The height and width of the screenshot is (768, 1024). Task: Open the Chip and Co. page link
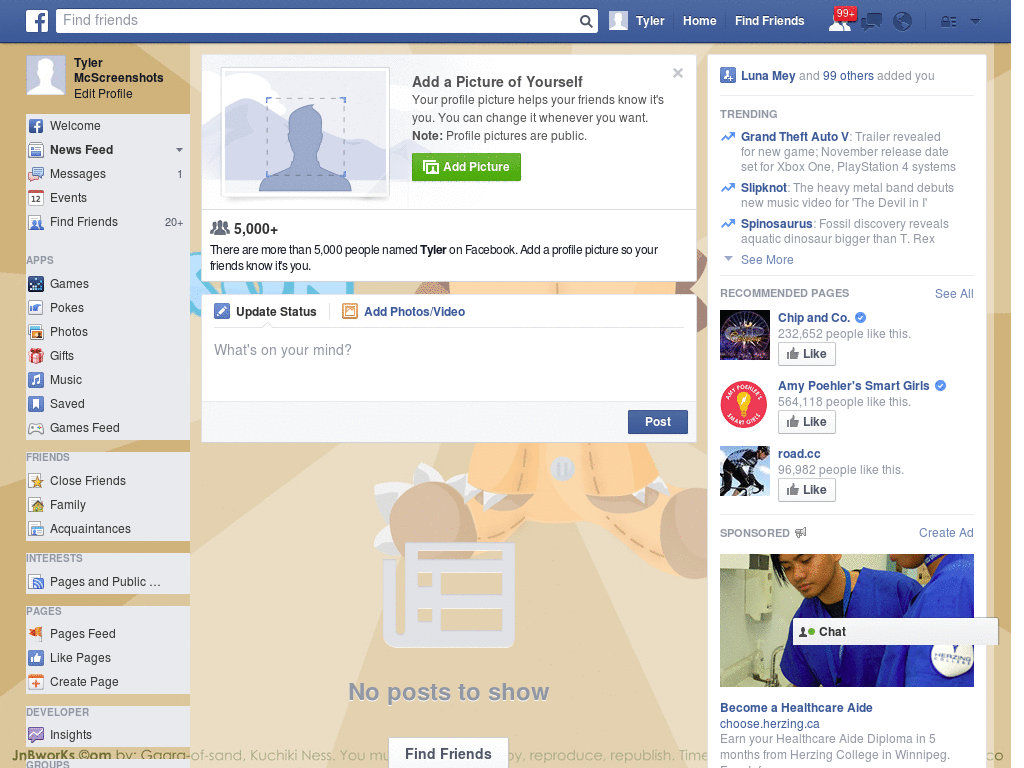click(814, 318)
